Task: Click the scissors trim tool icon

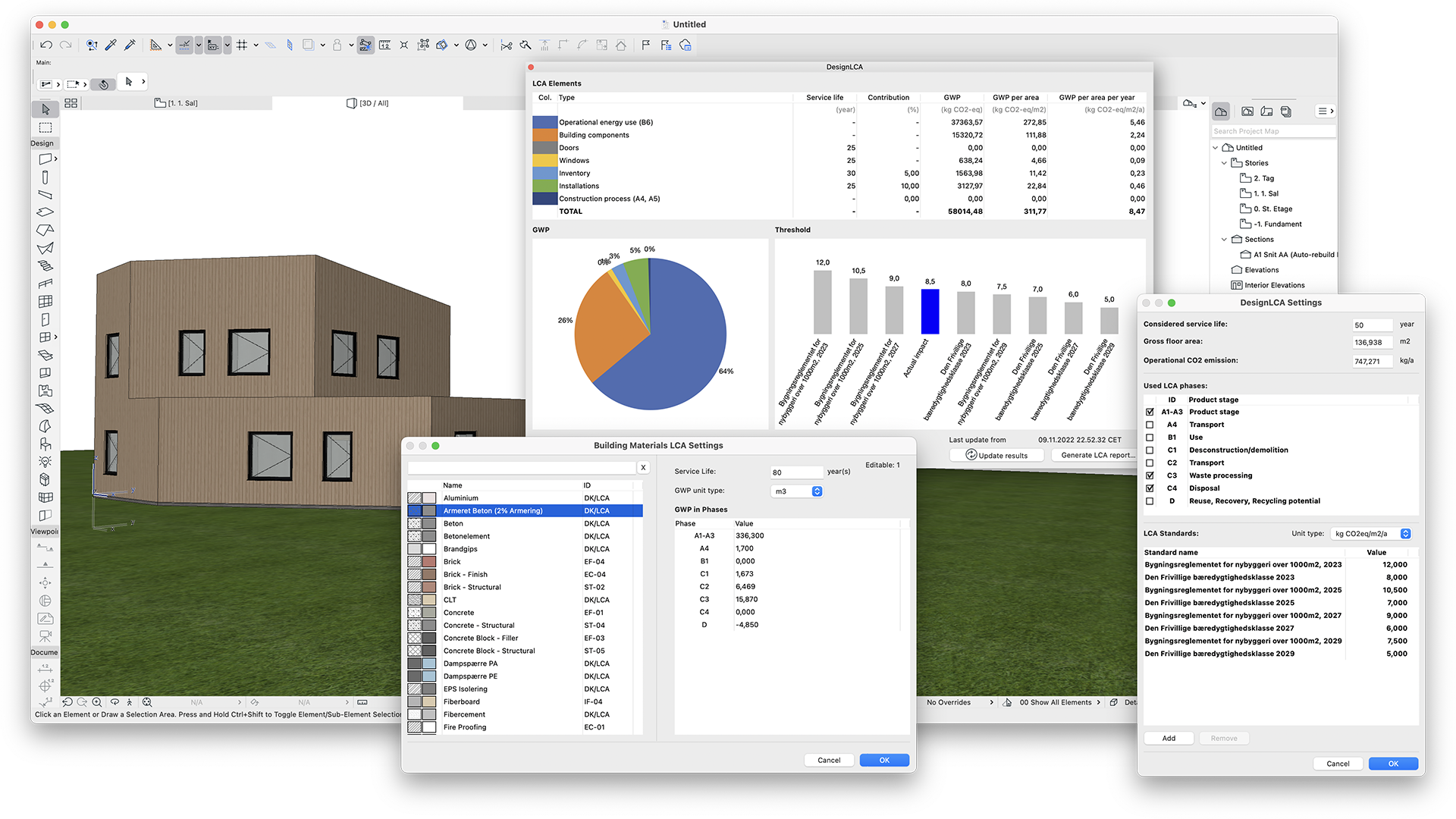Action: point(507,45)
